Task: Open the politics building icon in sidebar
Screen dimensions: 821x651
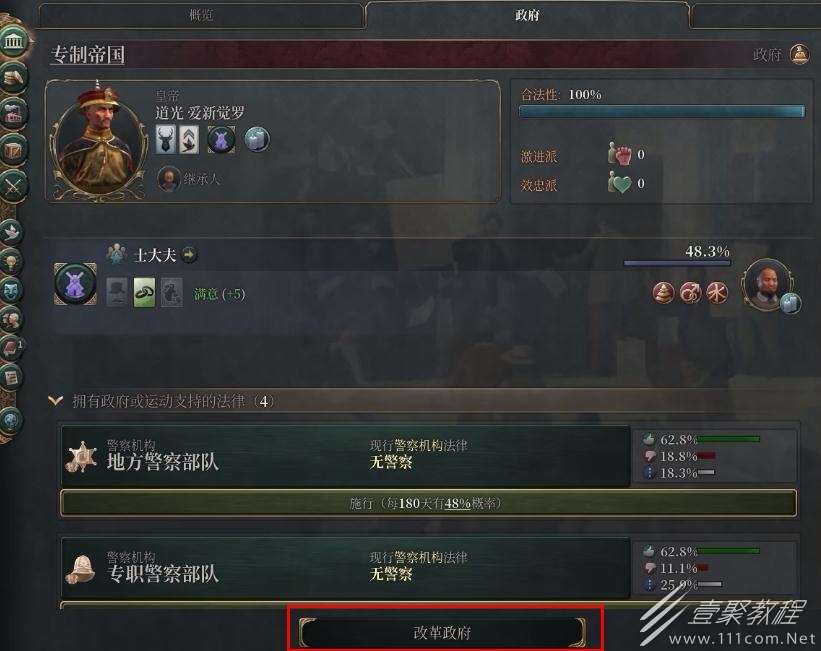Action: pos(14,41)
